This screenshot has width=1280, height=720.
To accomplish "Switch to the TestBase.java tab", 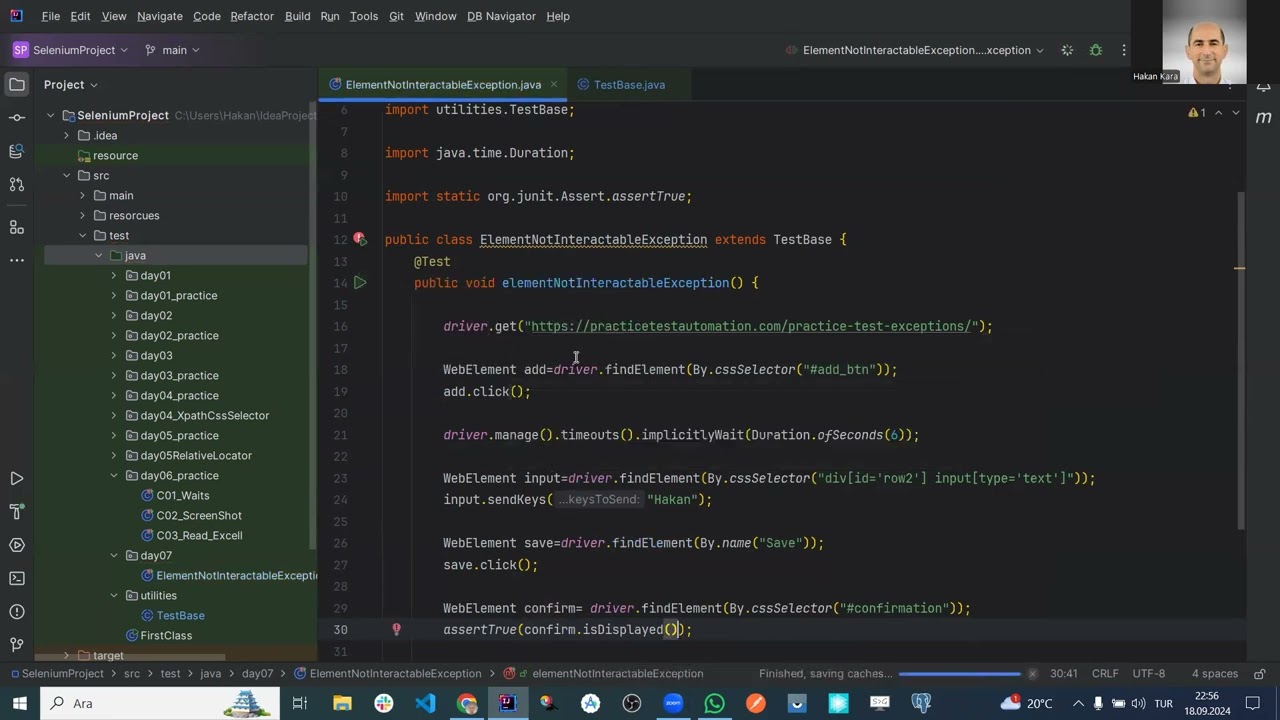I will pyautogui.click(x=628, y=85).
